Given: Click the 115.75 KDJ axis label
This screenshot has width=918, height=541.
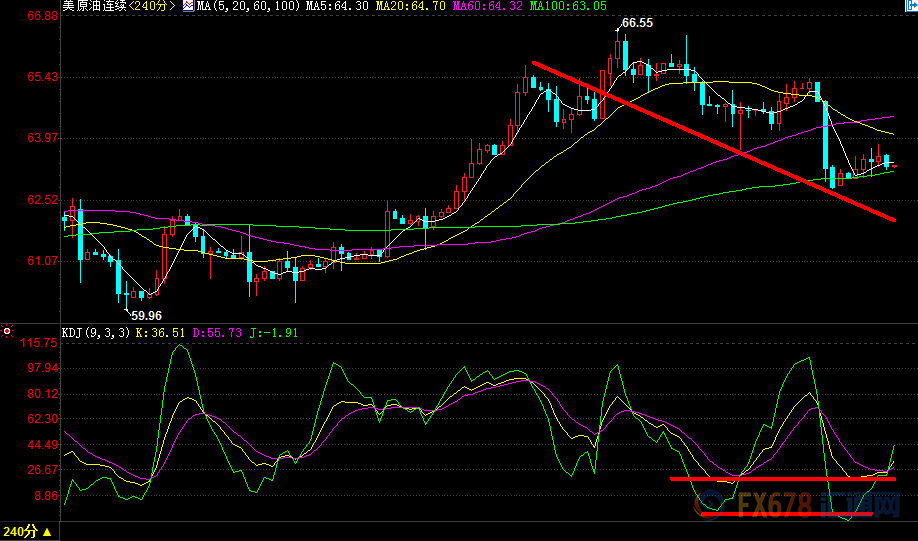Looking at the screenshot, I should (x=39, y=343).
